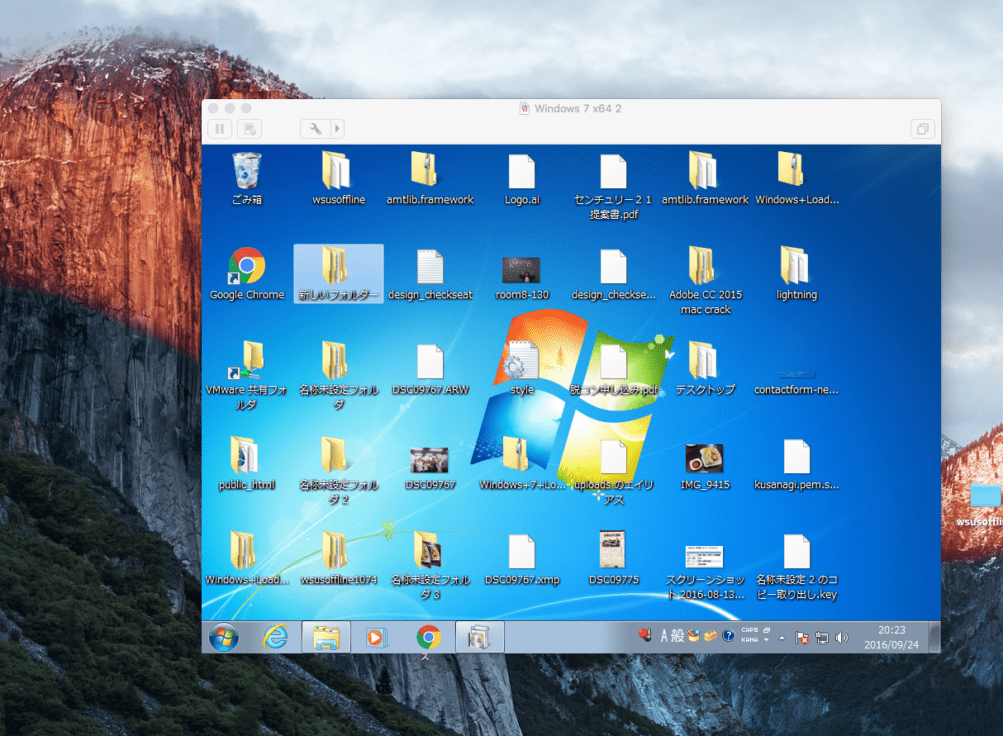Show hidden system tray icons
The image size is (1003, 736).
[782, 637]
